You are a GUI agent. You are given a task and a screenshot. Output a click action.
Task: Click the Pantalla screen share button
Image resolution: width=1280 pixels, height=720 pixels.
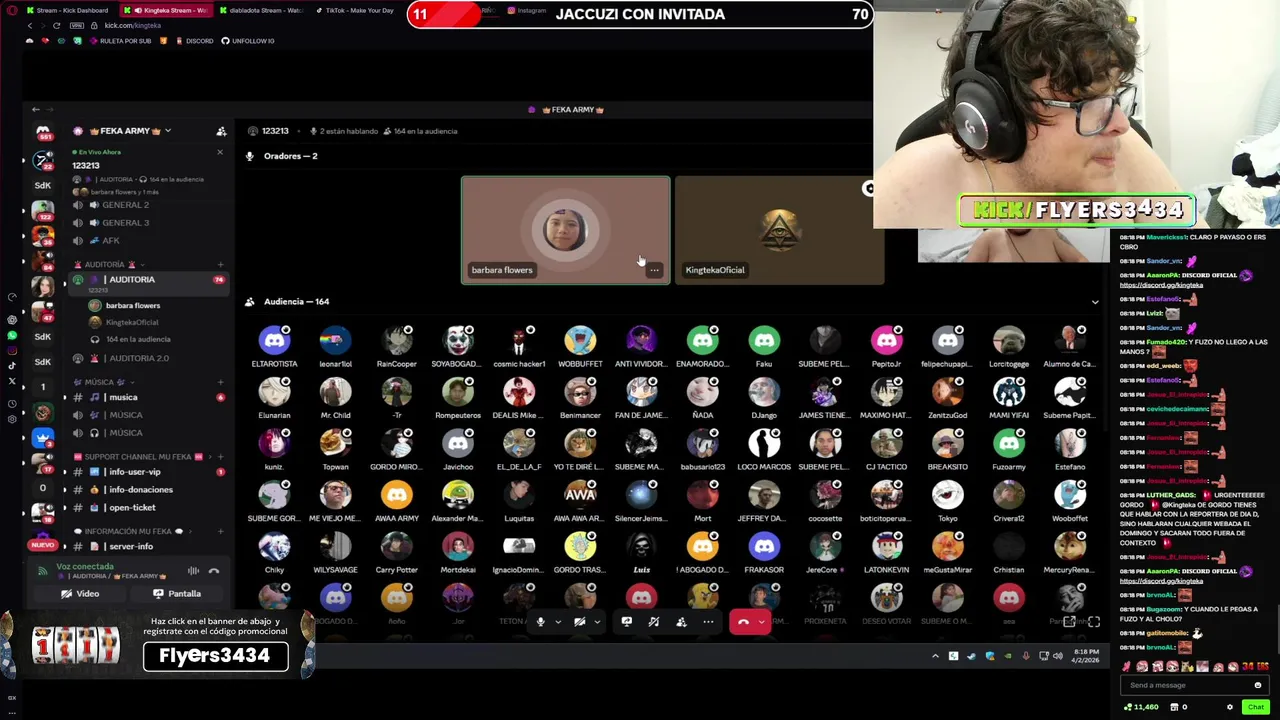176,594
